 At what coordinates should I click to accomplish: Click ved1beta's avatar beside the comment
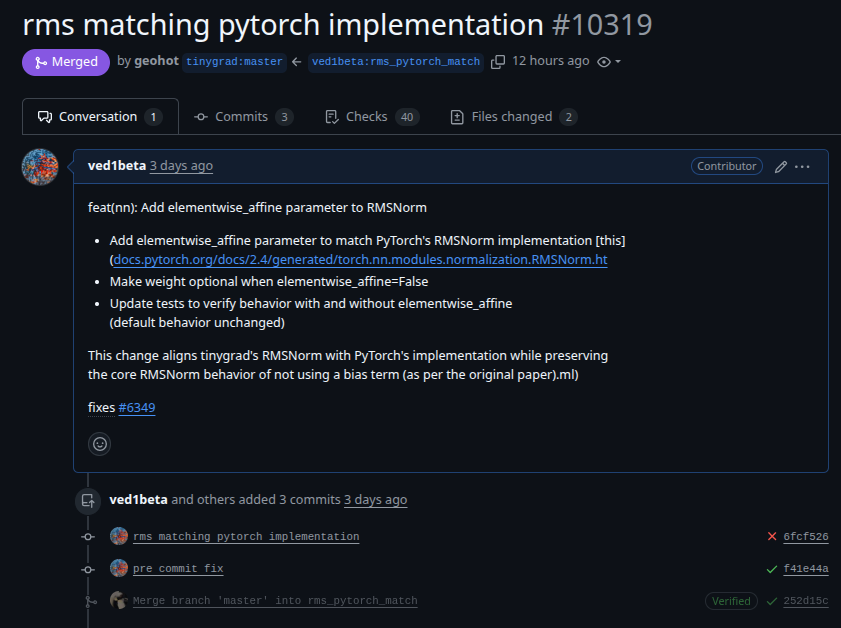tap(40, 167)
